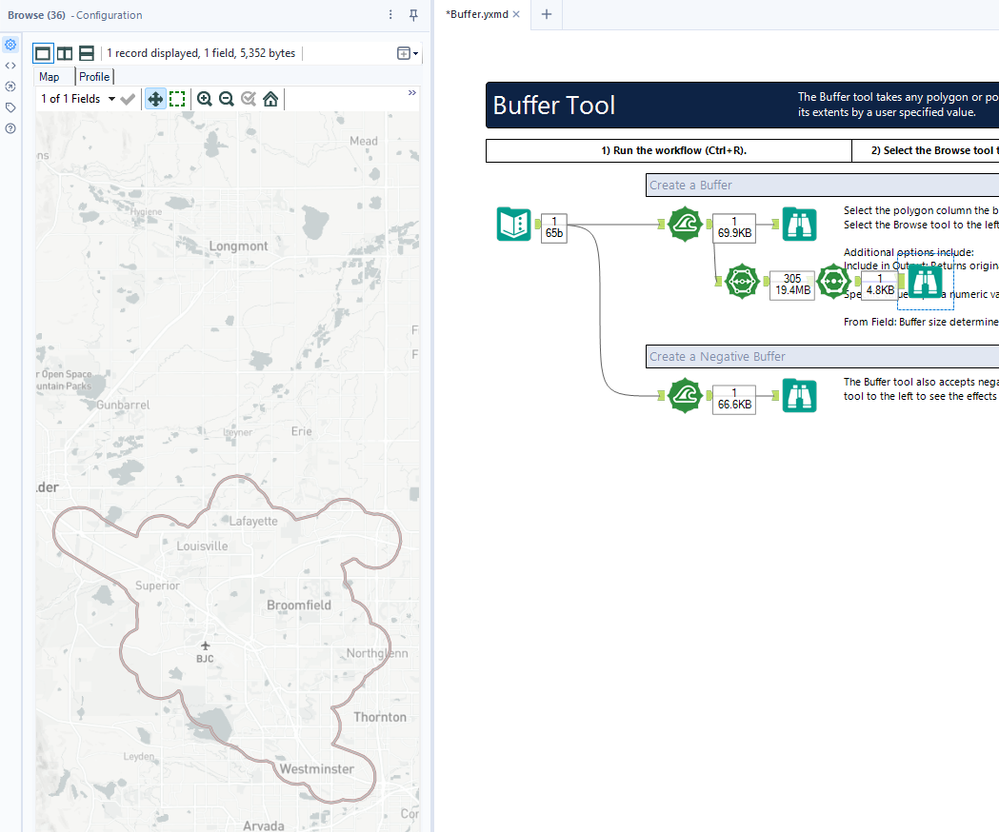
Task: Click the Lafayette label on the map
Action: [x=253, y=521]
